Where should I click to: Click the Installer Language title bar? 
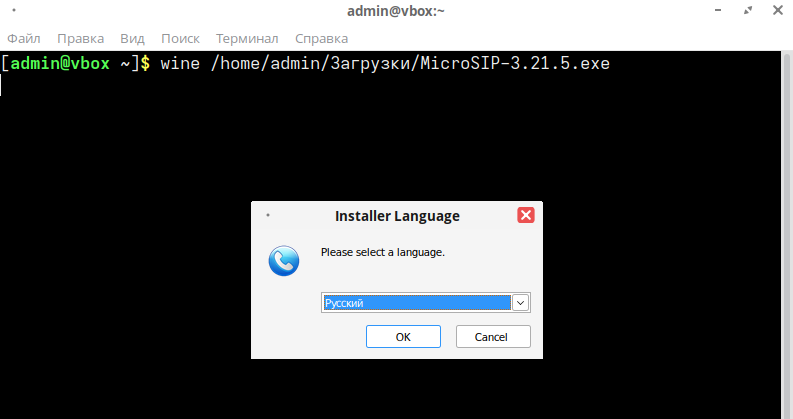pos(397,216)
